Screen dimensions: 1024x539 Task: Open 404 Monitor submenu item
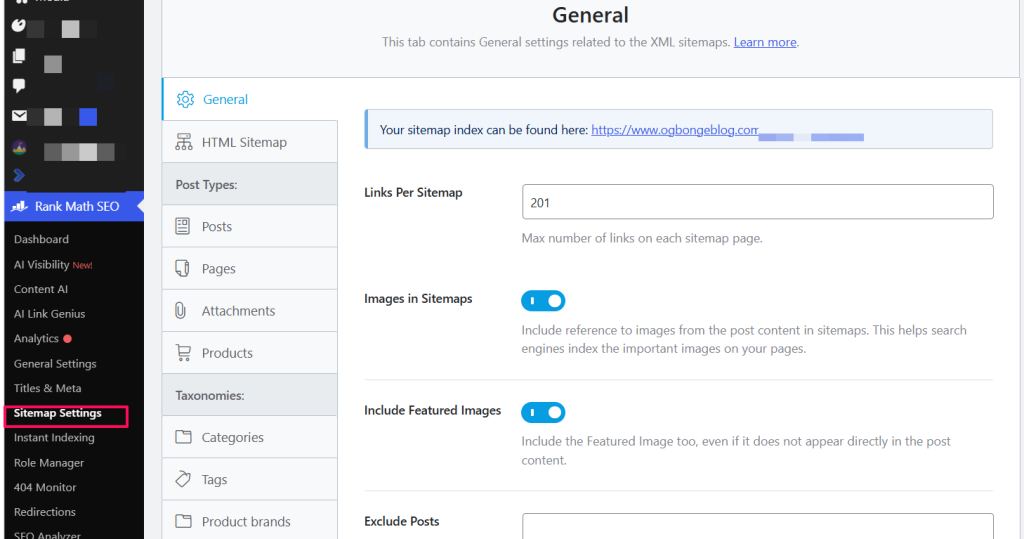click(x=45, y=487)
